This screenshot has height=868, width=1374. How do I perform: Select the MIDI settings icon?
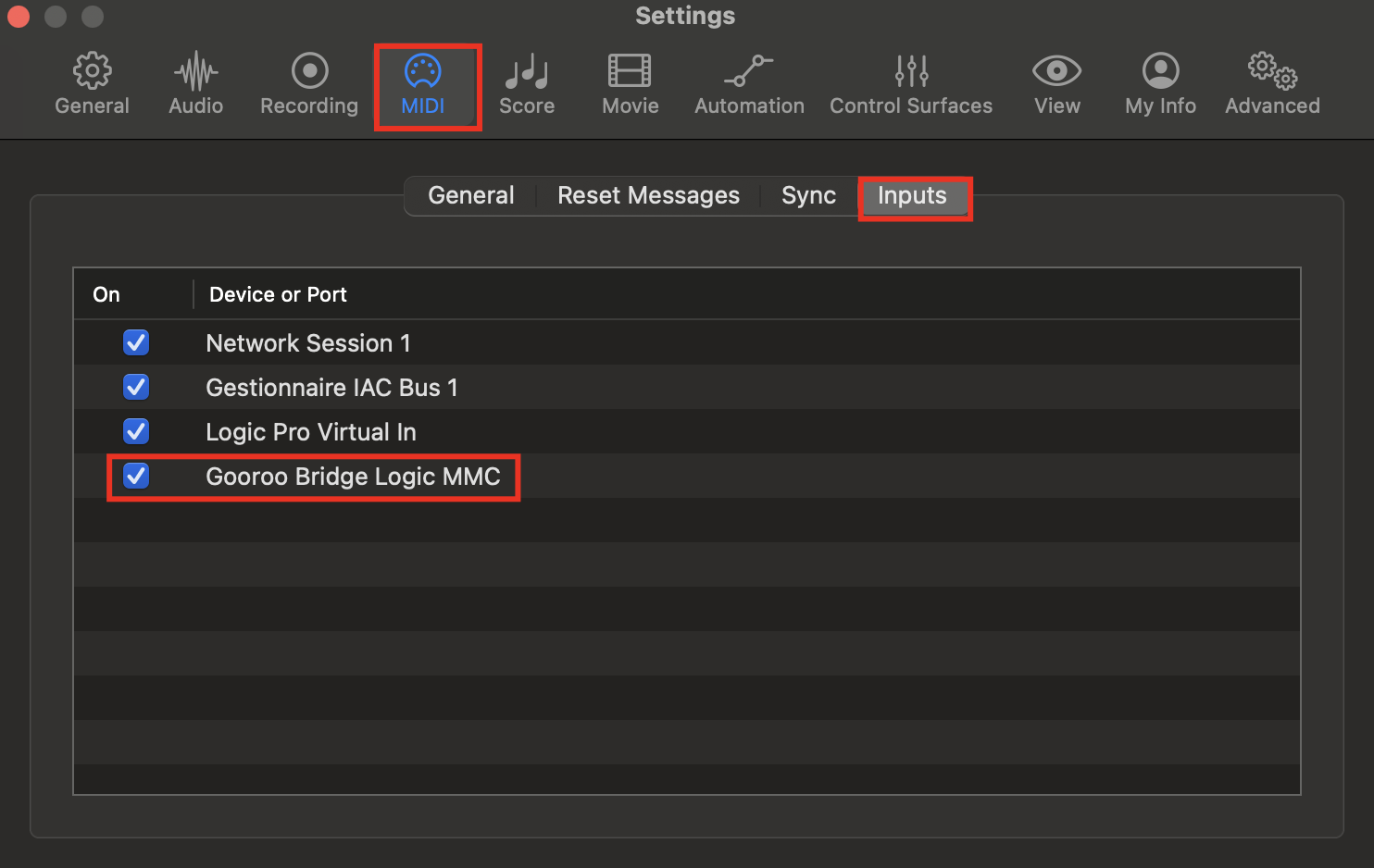423,70
